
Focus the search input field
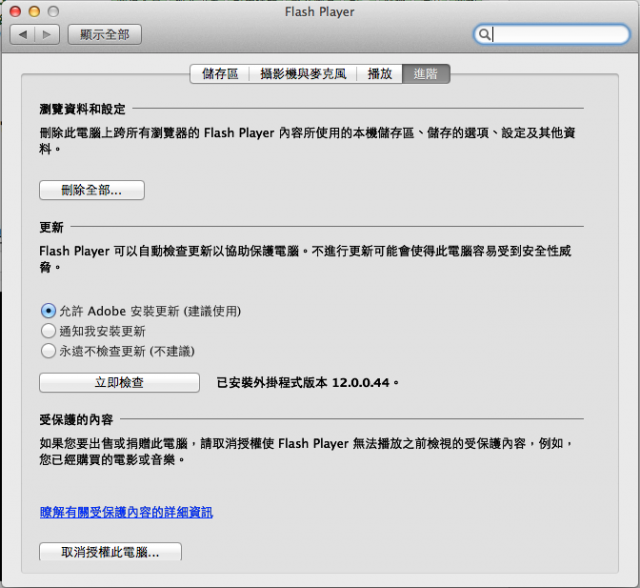click(x=552, y=34)
